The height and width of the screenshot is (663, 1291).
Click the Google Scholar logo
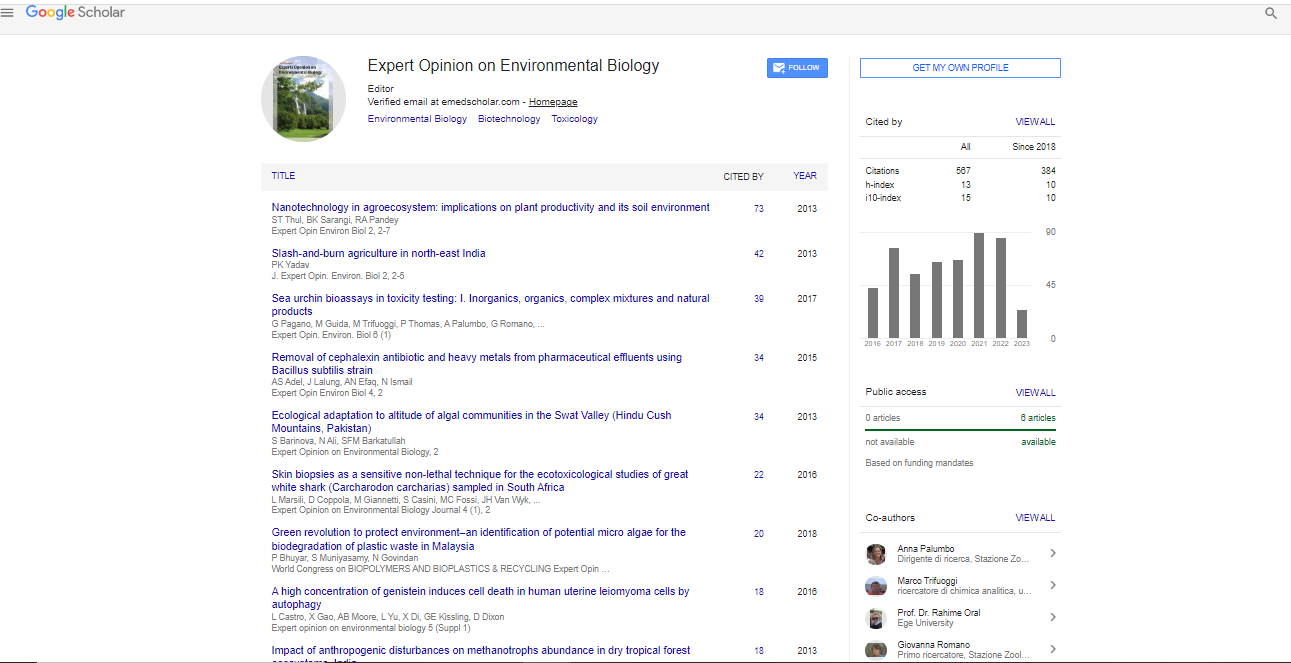[75, 13]
